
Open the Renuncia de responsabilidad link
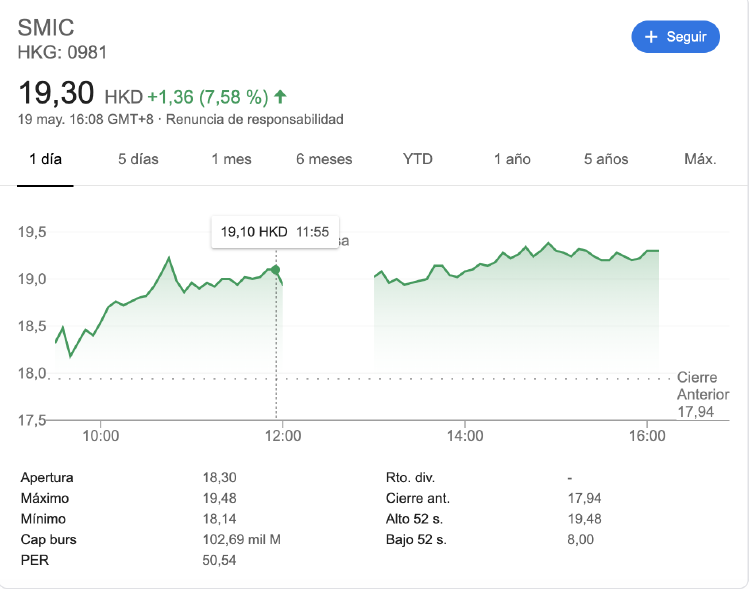pyautogui.click(x=254, y=120)
